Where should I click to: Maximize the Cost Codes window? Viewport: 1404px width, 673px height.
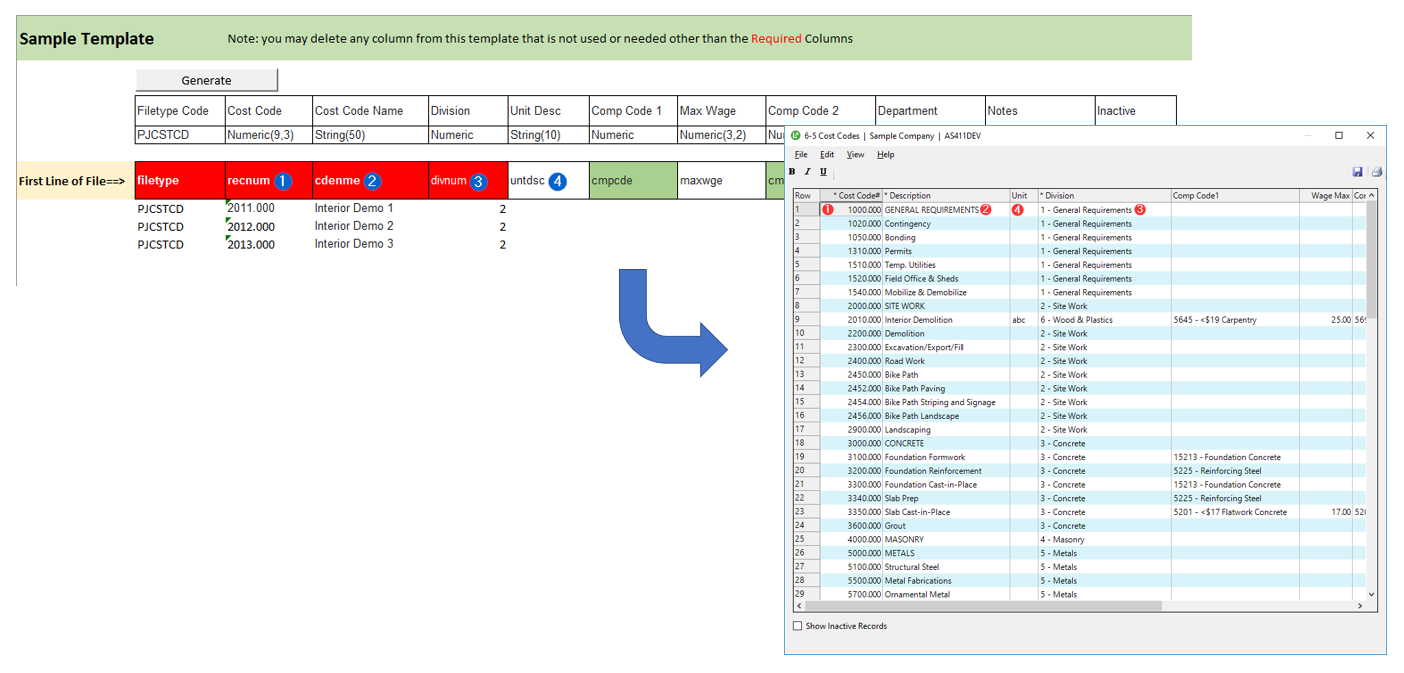[1338, 135]
